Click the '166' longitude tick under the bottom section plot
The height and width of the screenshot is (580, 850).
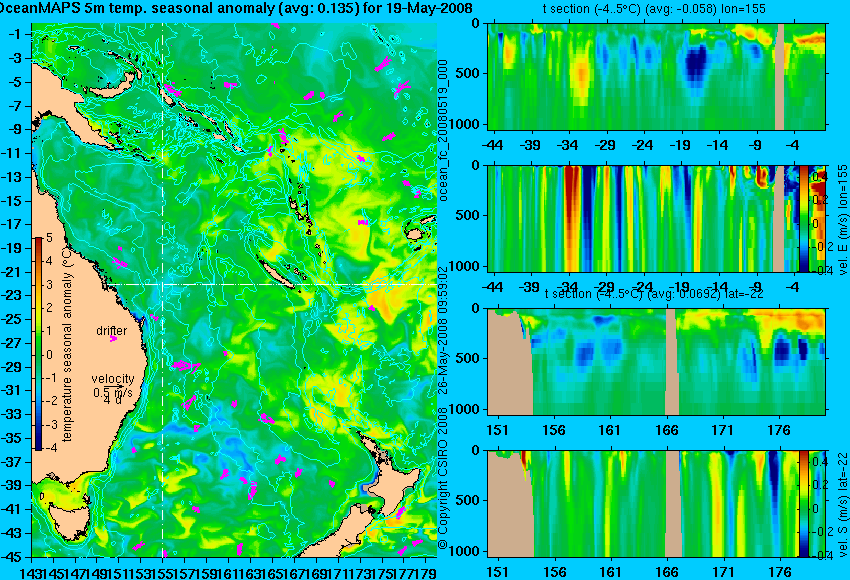(667, 572)
